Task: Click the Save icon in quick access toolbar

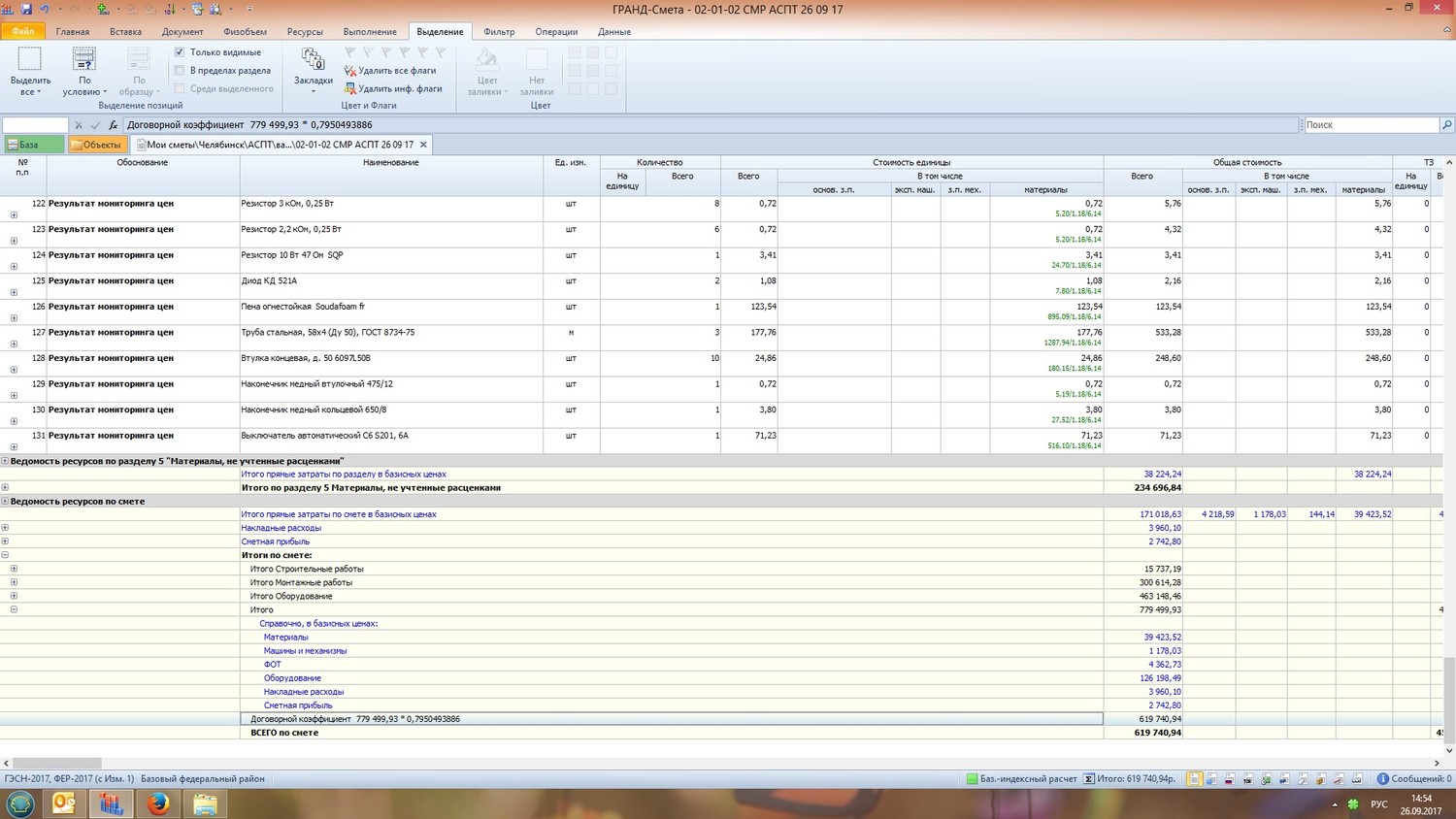Action: [x=26, y=9]
